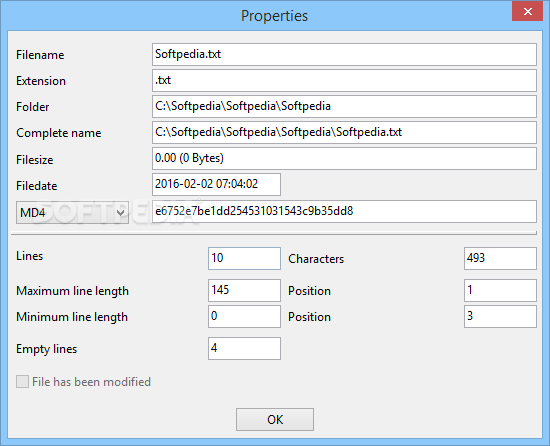
Task: Select the MD4 hash value field
Action: point(344,211)
